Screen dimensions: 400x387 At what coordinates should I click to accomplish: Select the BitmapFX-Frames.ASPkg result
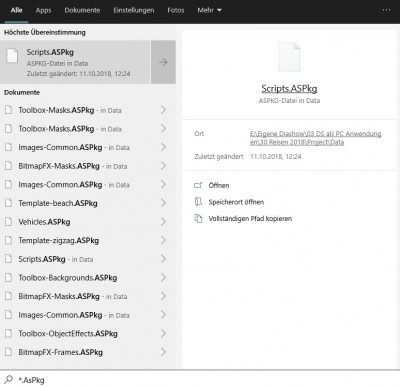coord(88,352)
